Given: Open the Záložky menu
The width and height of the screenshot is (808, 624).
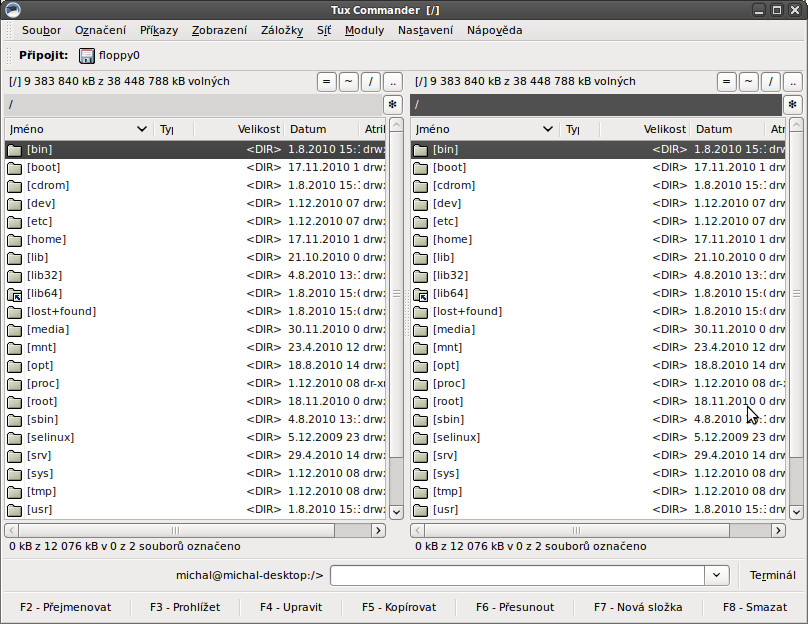Looking at the screenshot, I should click(x=282, y=30).
